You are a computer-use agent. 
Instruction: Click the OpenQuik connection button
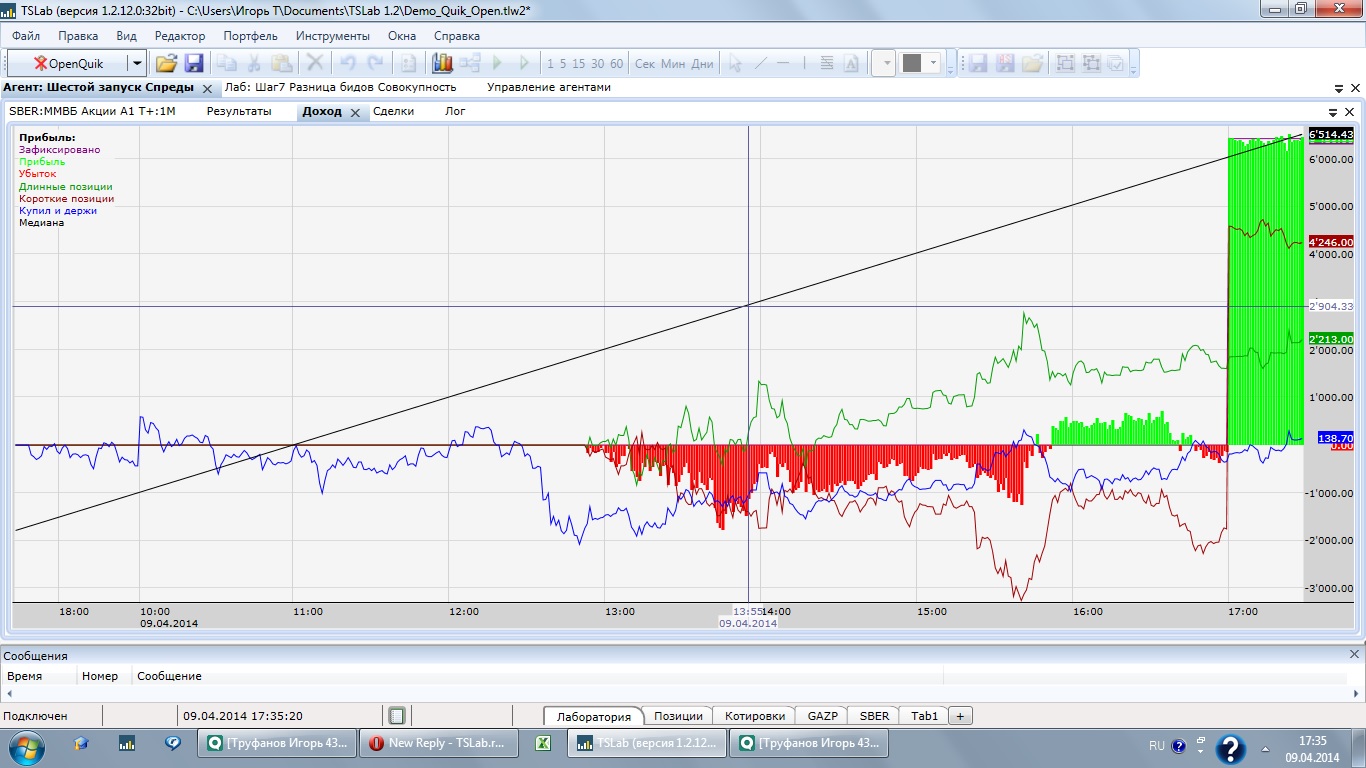pyautogui.click(x=68, y=63)
